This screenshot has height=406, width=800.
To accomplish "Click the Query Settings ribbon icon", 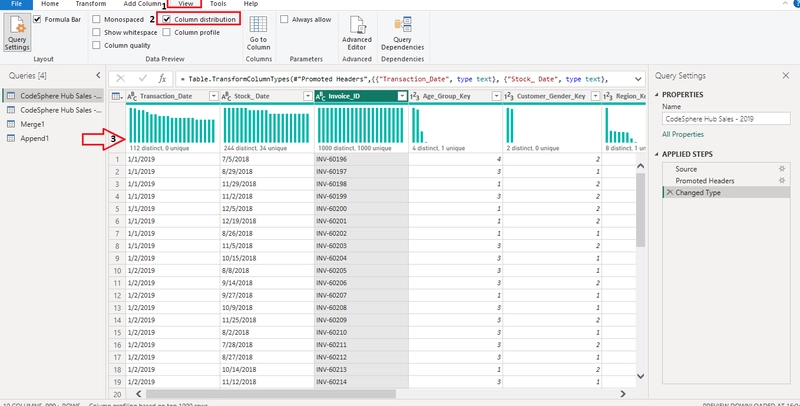I will pos(17,33).
